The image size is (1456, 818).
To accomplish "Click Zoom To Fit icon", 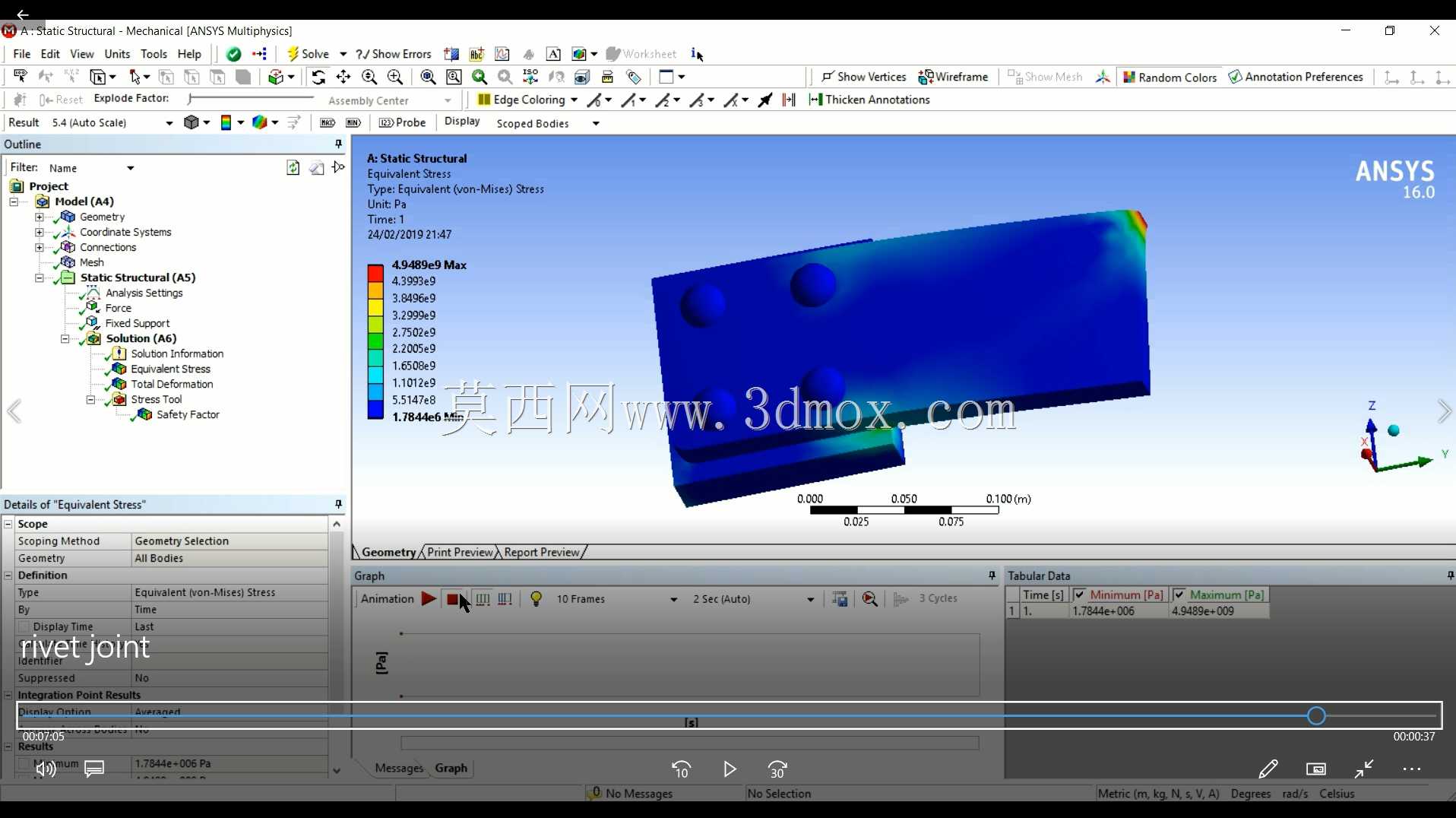I will (x=428, y=77).
